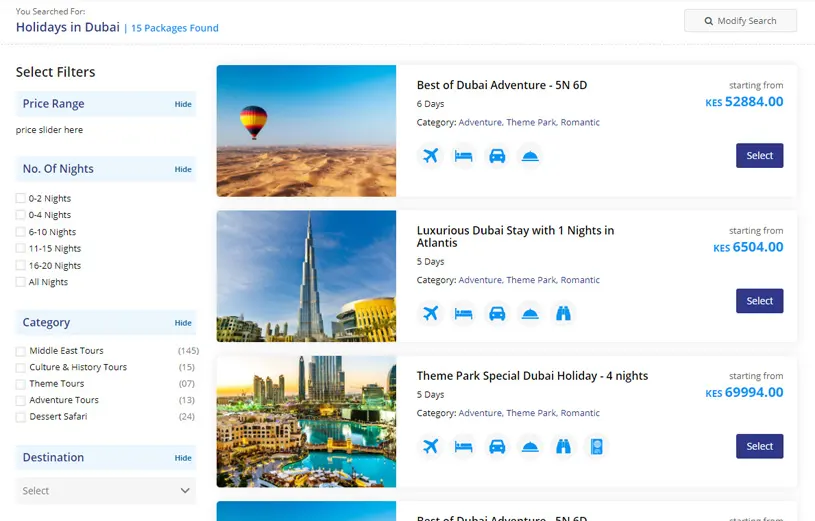Click Middle East Tours count (145)
The height and width of the screenshot is (521, 815).
pyautogui.click(x=188, y=351)
